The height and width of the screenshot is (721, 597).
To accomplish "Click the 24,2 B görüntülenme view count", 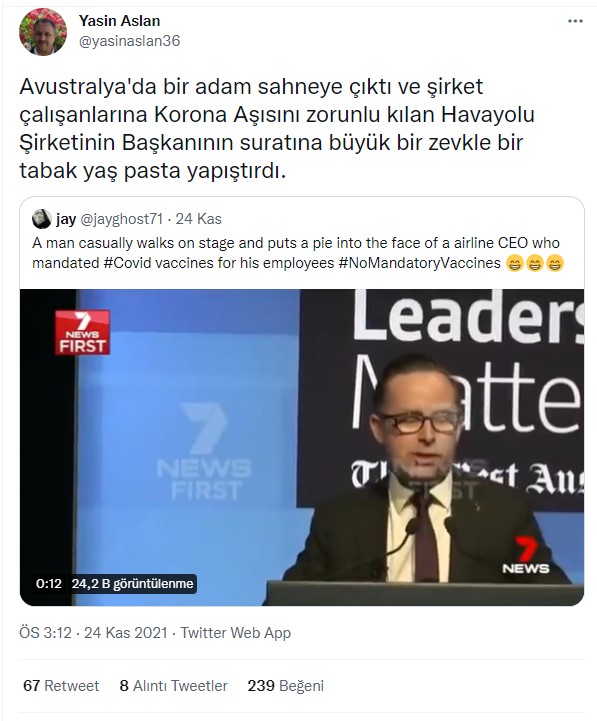I will click(x=132, y=584).
